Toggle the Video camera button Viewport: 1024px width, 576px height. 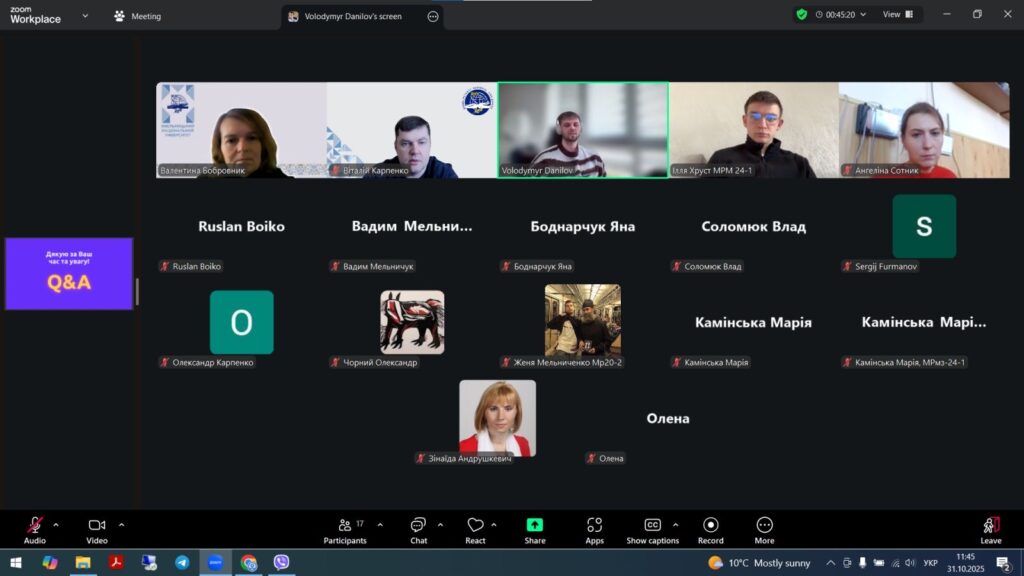(97, 526)
